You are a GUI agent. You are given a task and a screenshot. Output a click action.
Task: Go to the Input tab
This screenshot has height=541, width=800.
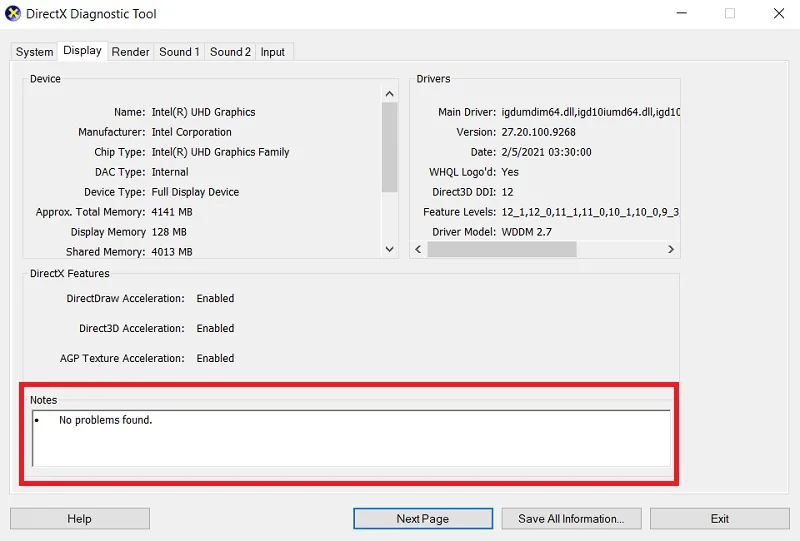point(273,52)
